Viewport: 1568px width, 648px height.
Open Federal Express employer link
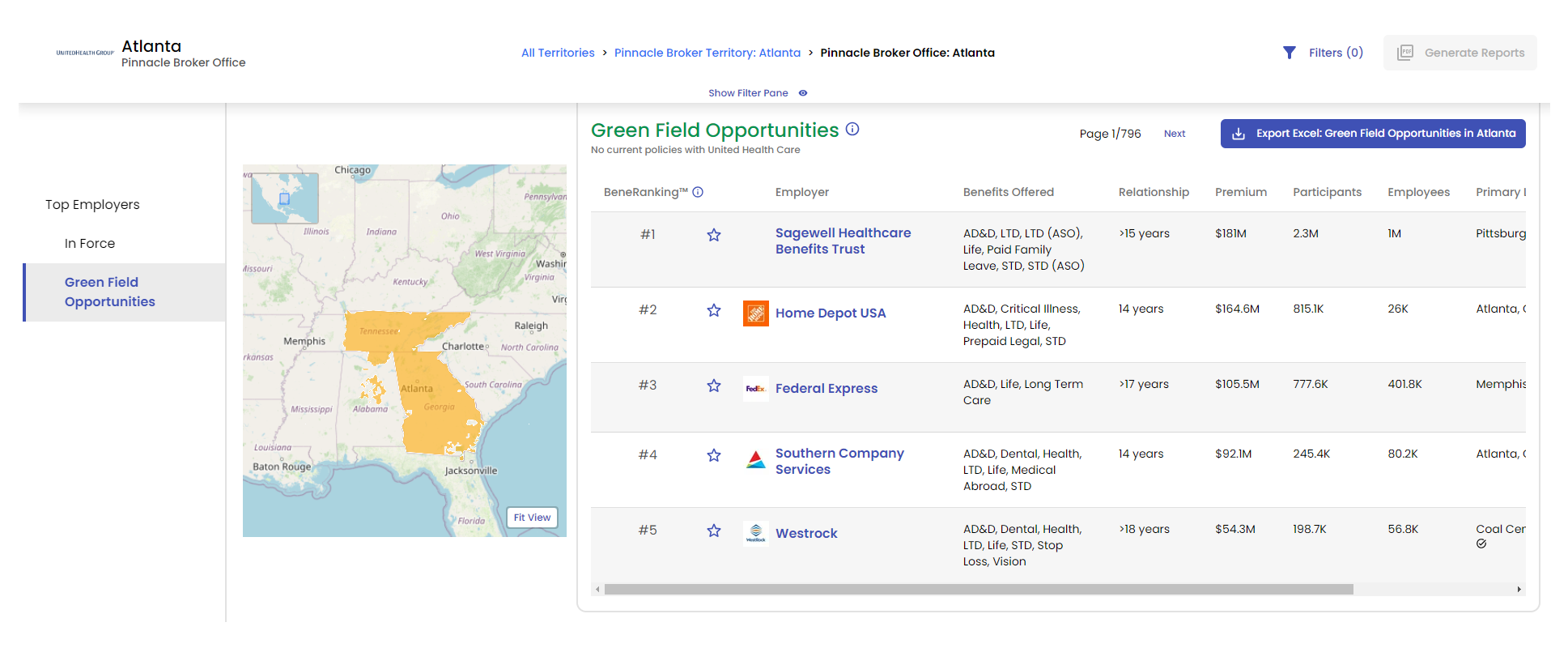point(826,389)
